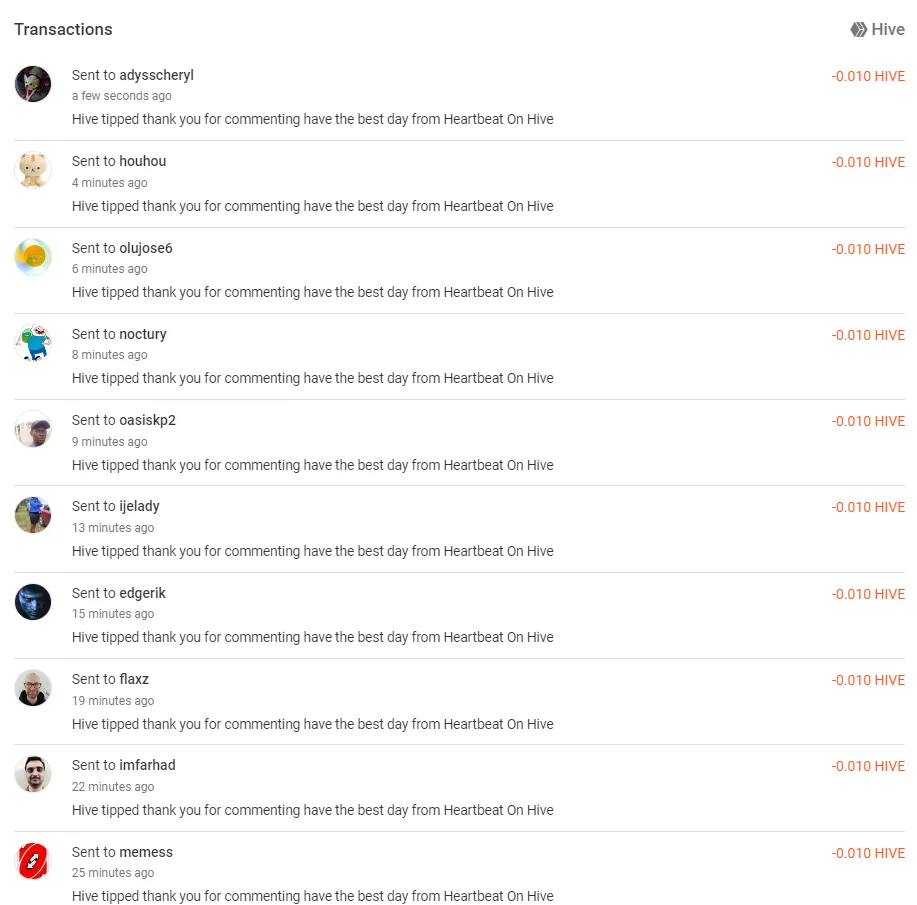Open the olujose6 username link
This screenshot has width=917, height=905.
pyautogui.click(x=146, y=248)
